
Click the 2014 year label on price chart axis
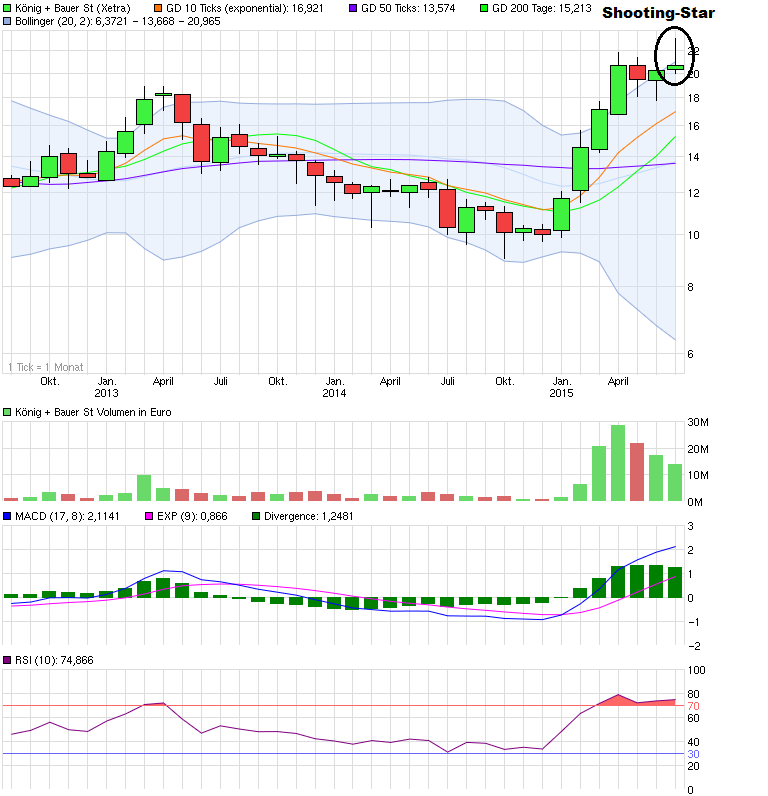pyautogui.click(x=334, y=394)
